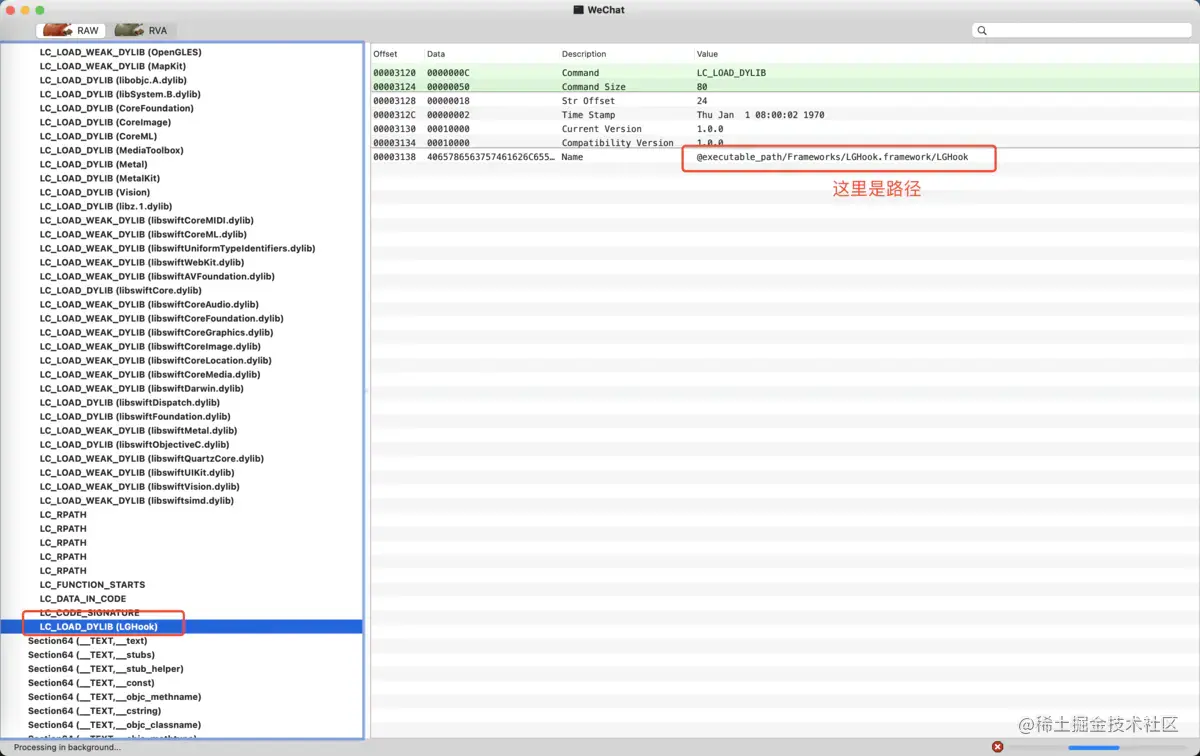Select LC_LOAD_DYLIB (Metal) entry
Image resolution: width=1200 pixels, height=756 pixels.
(94, 164)
